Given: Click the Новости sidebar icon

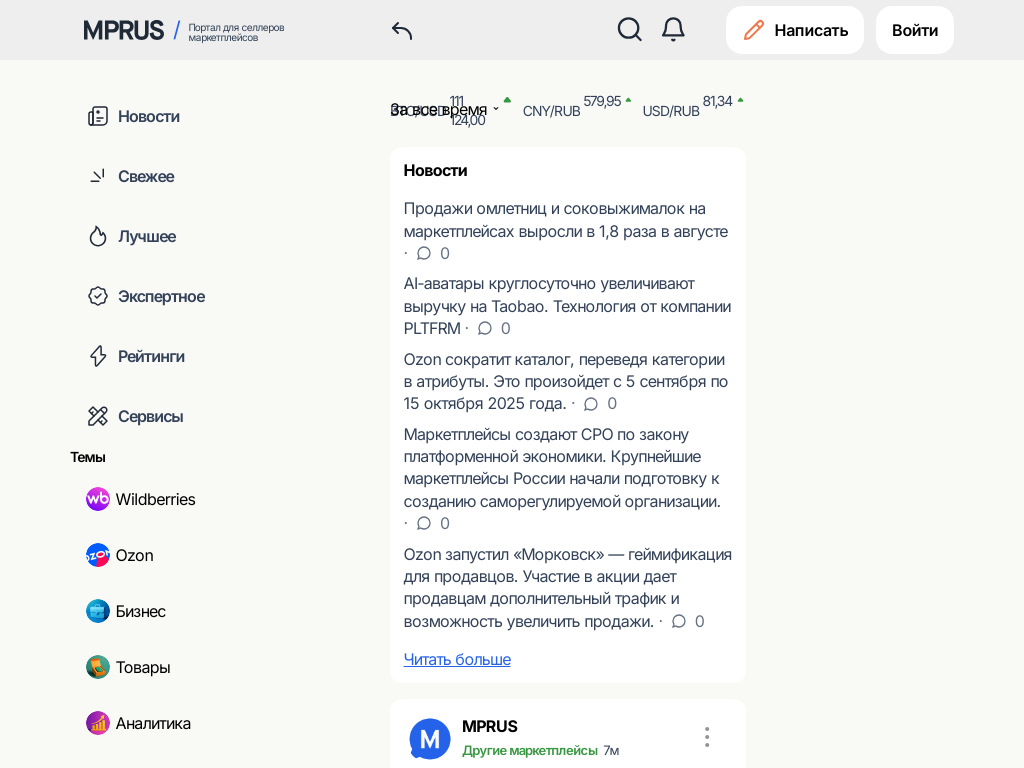Looking at the screenshot, I should [x=98, y=116].
